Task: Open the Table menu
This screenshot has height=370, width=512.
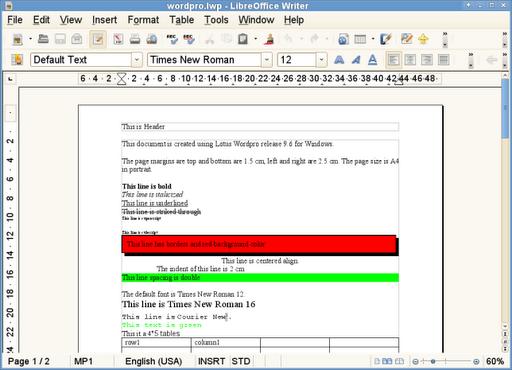Action: (182, 20)
